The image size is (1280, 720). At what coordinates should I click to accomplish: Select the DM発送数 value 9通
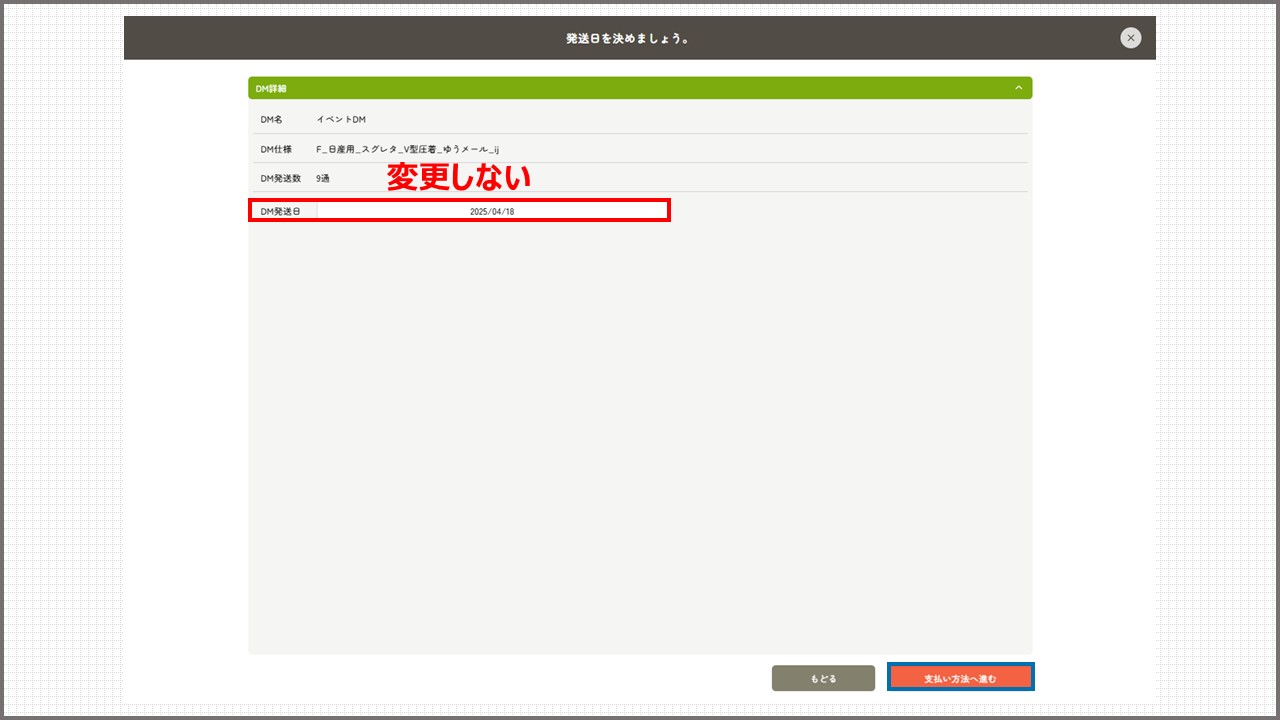pyautogui.click(x=324, y=178)
